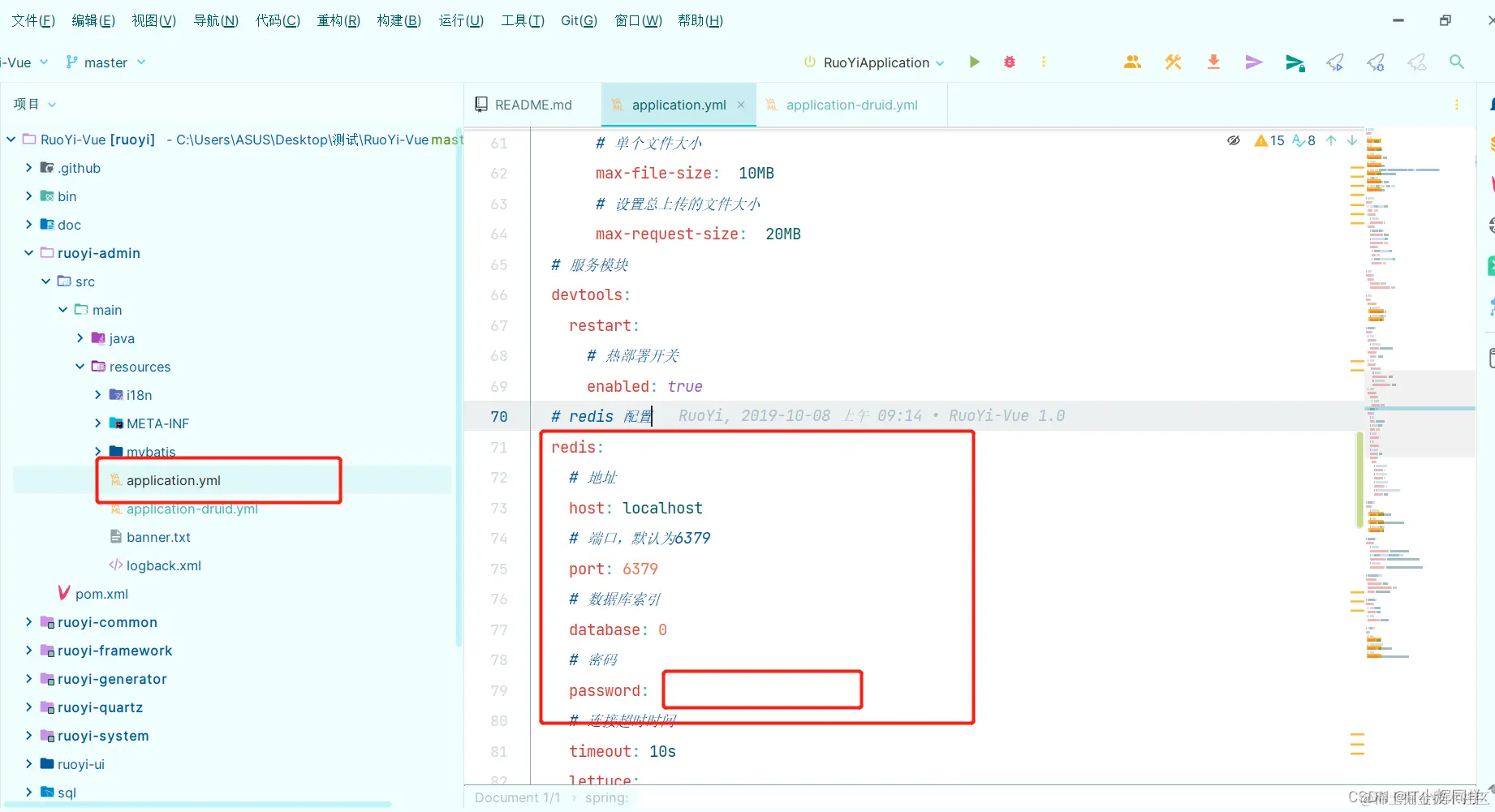Click the mybatis folder icon
This screenshot has height=812, width=1495.
[x=116, y=452]
